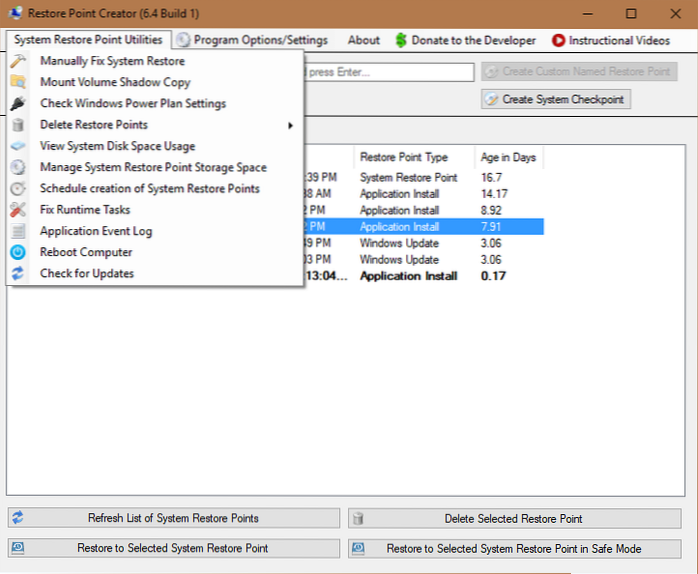Click the blue power icon beside Reboot Computer
This screenshot has height=574, width=698.
click(x=18, y=252)
